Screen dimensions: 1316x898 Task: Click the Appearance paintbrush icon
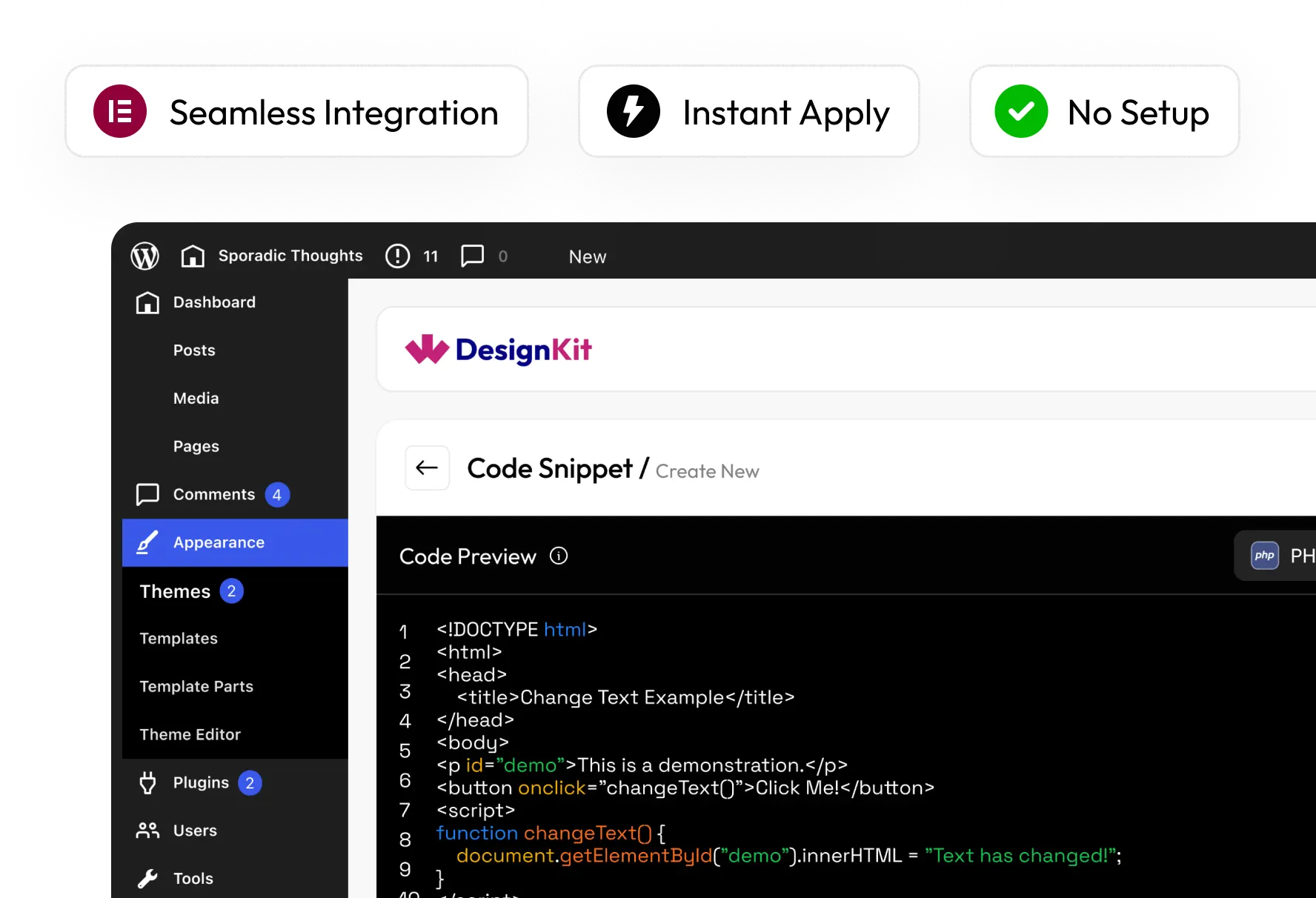(x=147, y=542)
